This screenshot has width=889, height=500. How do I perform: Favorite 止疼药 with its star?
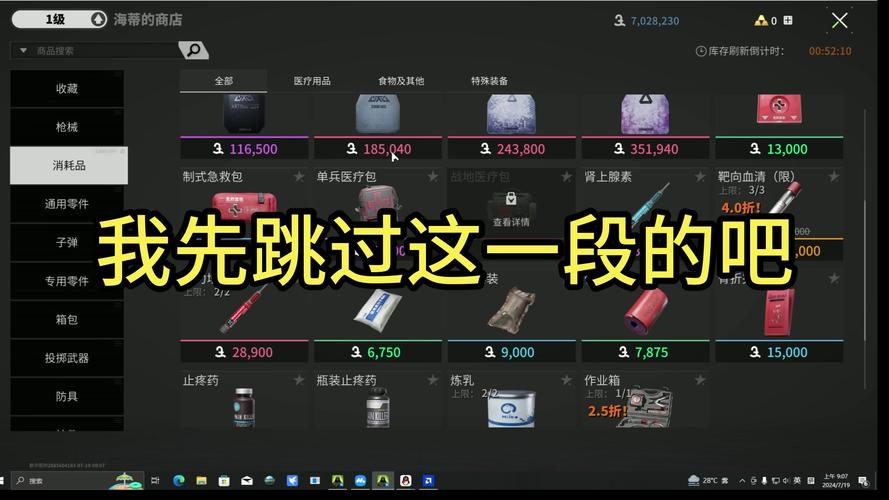pyautogui.click(x=299, y=380)
